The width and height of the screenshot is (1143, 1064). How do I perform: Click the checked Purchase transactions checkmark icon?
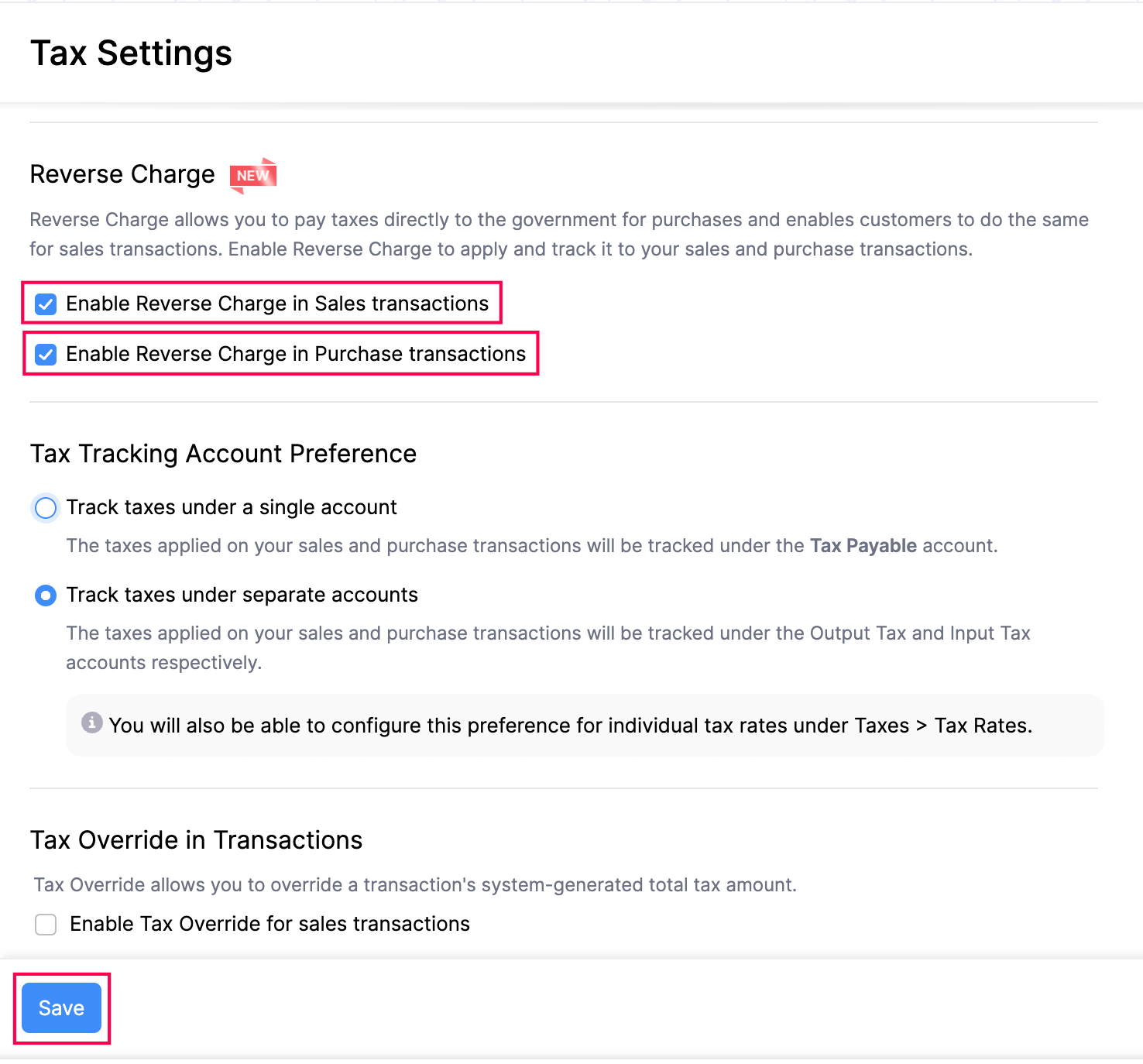coord(46,354)
